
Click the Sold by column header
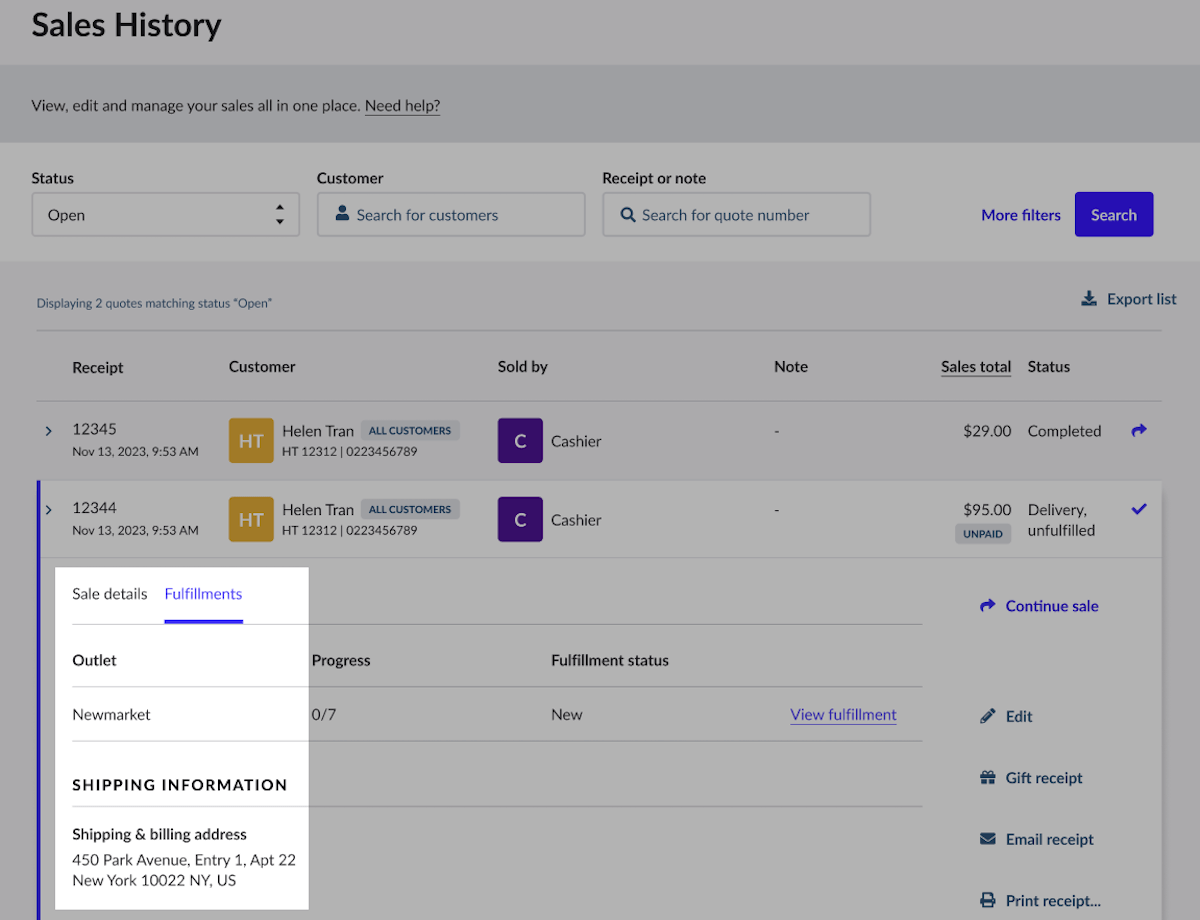point(523,367)
